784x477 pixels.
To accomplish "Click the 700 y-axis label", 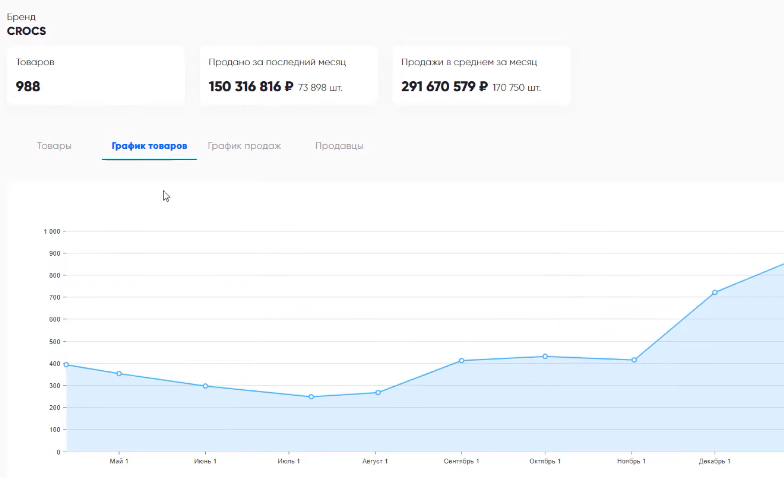I will [54, 298].
